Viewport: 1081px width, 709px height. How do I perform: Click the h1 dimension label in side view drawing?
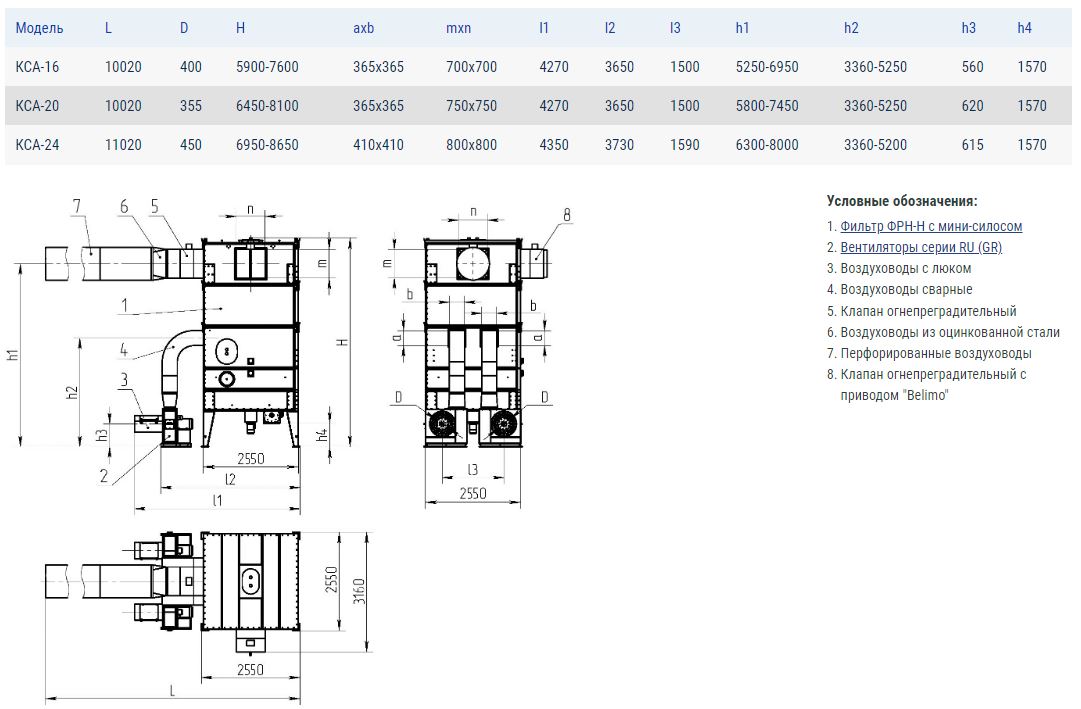[13, 356]
